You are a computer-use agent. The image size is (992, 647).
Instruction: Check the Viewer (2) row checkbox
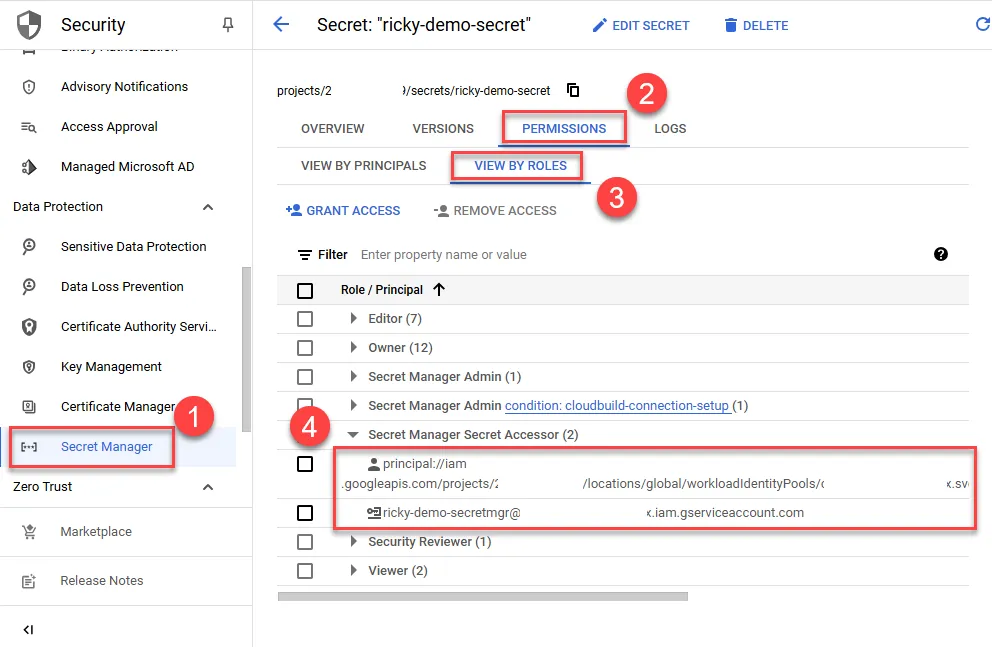click(305, 571)
